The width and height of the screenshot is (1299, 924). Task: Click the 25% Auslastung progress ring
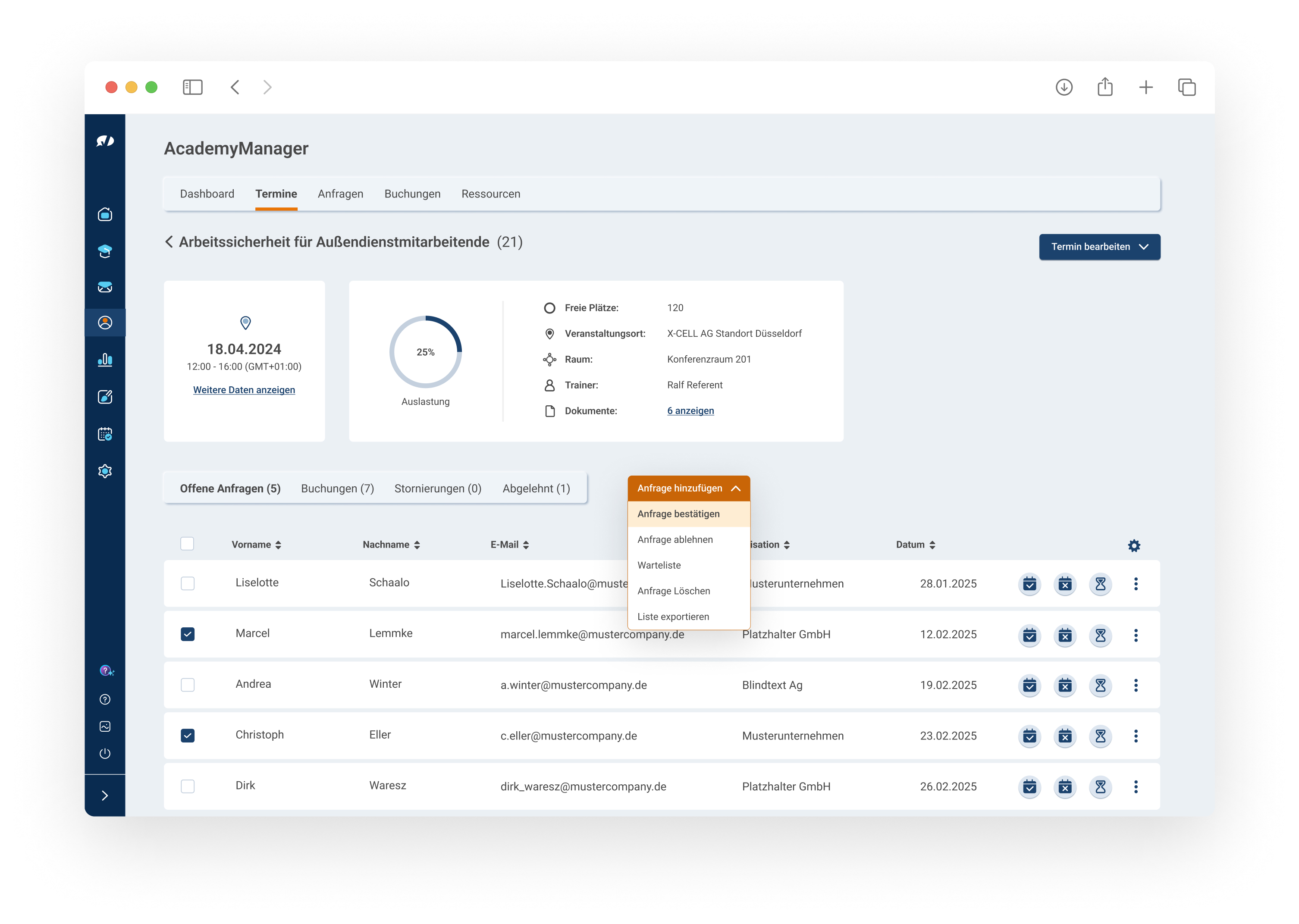(425, 352)
